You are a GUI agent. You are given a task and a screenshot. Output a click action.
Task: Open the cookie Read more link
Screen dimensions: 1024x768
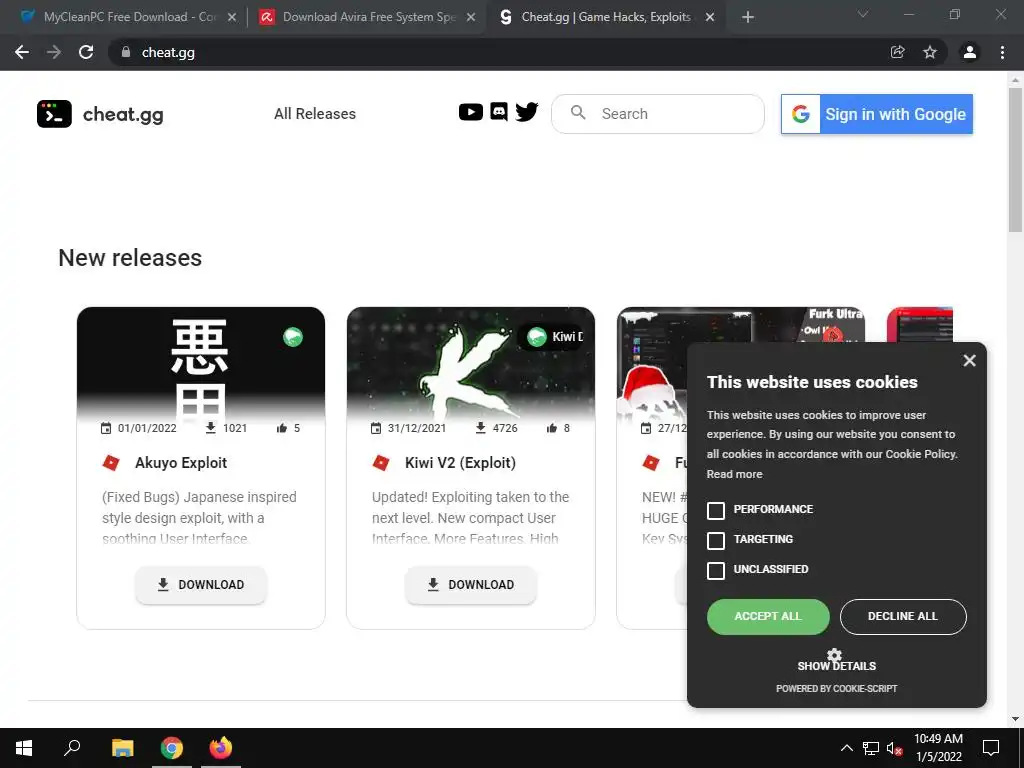pyautogui.click(x=734, y=474)
